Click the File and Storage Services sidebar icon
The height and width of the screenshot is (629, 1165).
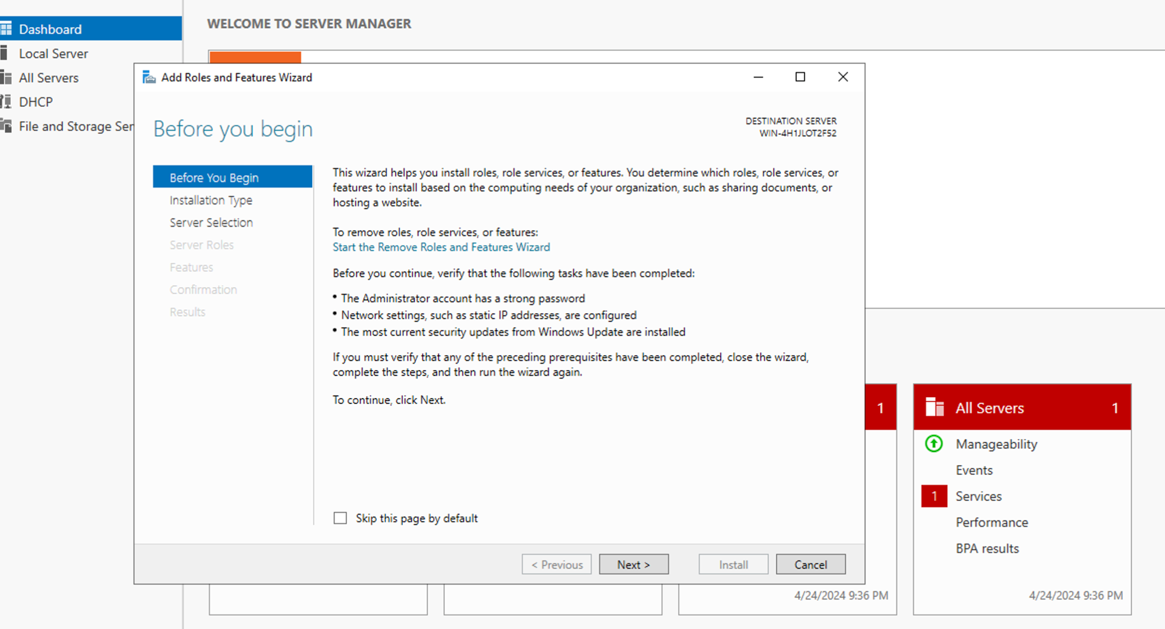pyautogui.click(x=6, y=126)
